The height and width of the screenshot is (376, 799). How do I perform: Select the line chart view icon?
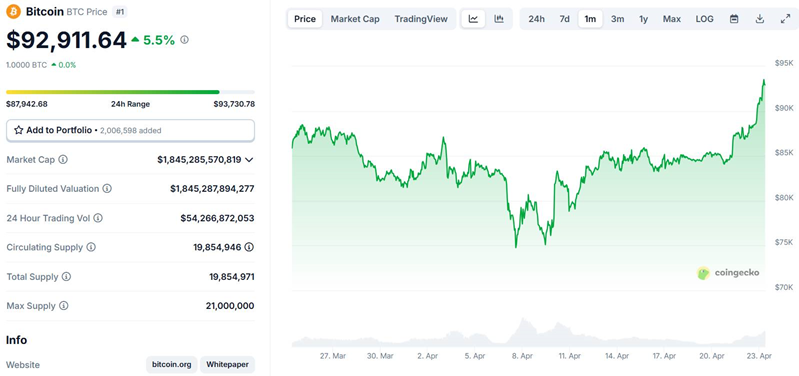click(473, 19)
